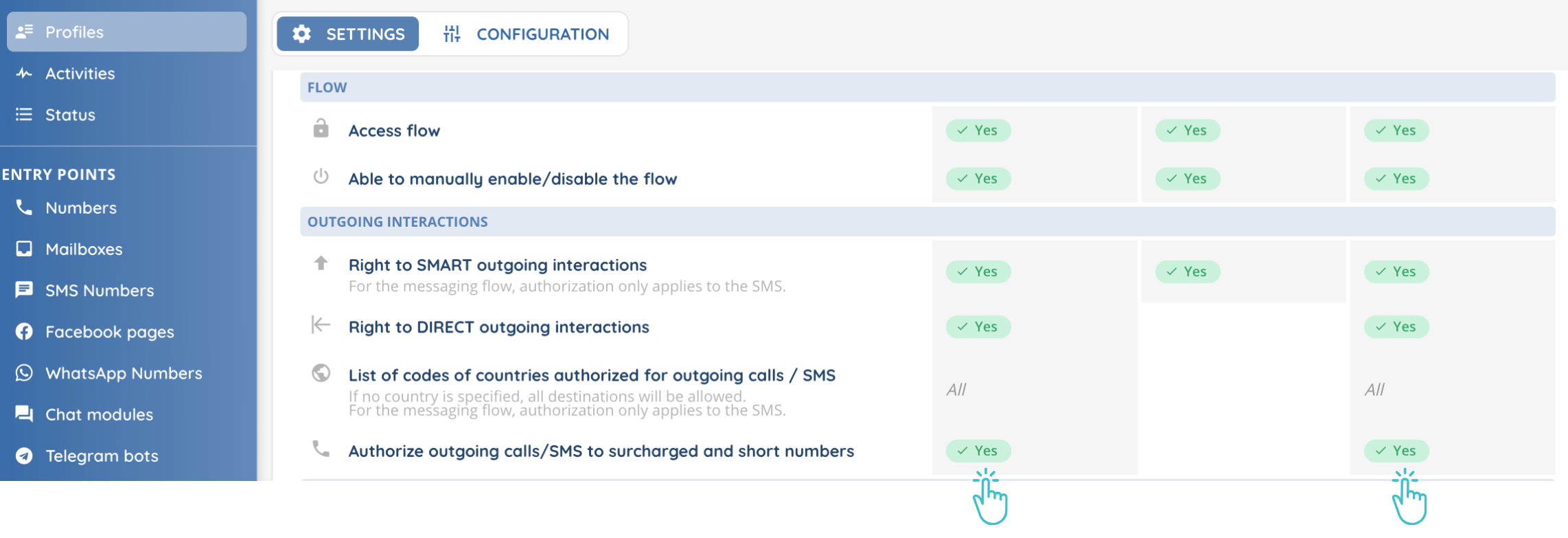Click the Mailboxes icon

[24, 249]
